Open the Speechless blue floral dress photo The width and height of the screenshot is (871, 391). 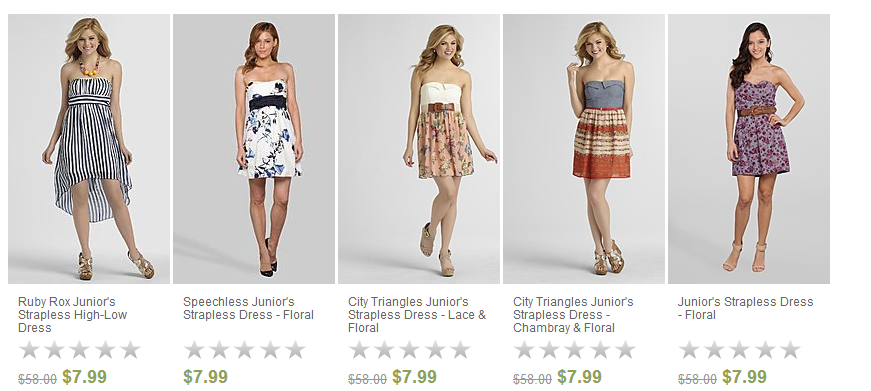point(254,149)
